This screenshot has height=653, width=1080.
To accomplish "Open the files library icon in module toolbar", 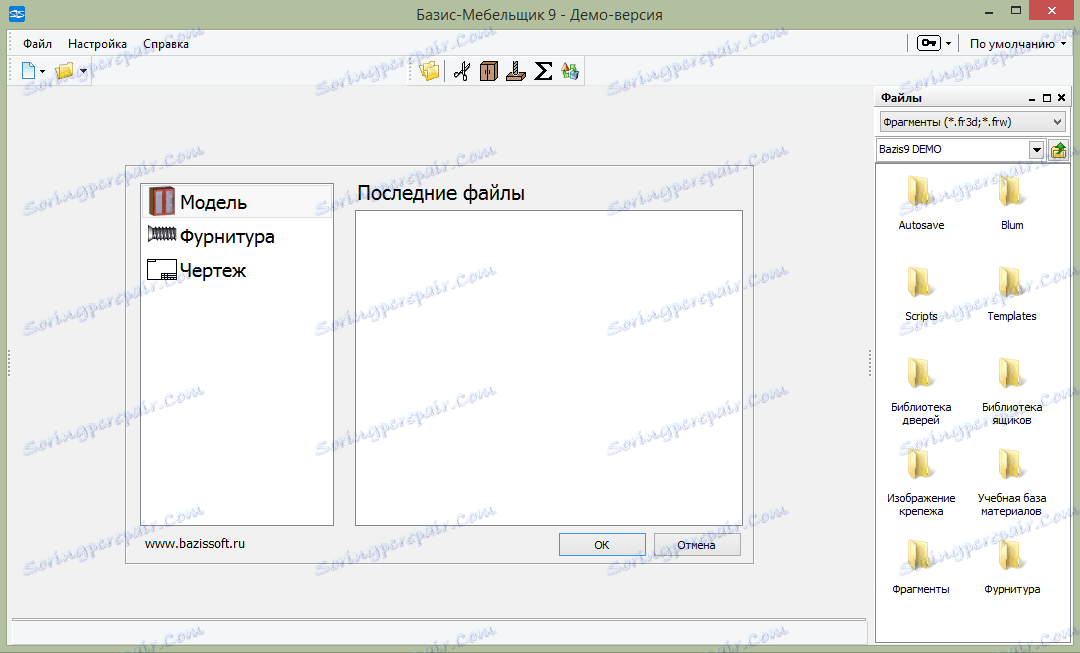I will [430, 70].
